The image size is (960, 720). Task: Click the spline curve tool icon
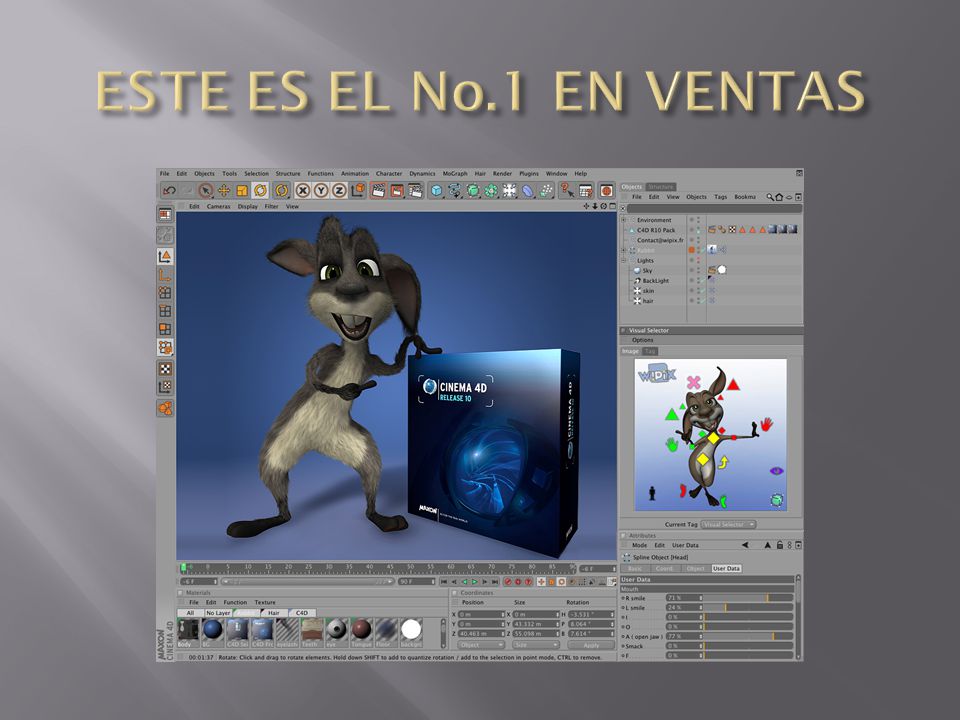tap(454, 190)
